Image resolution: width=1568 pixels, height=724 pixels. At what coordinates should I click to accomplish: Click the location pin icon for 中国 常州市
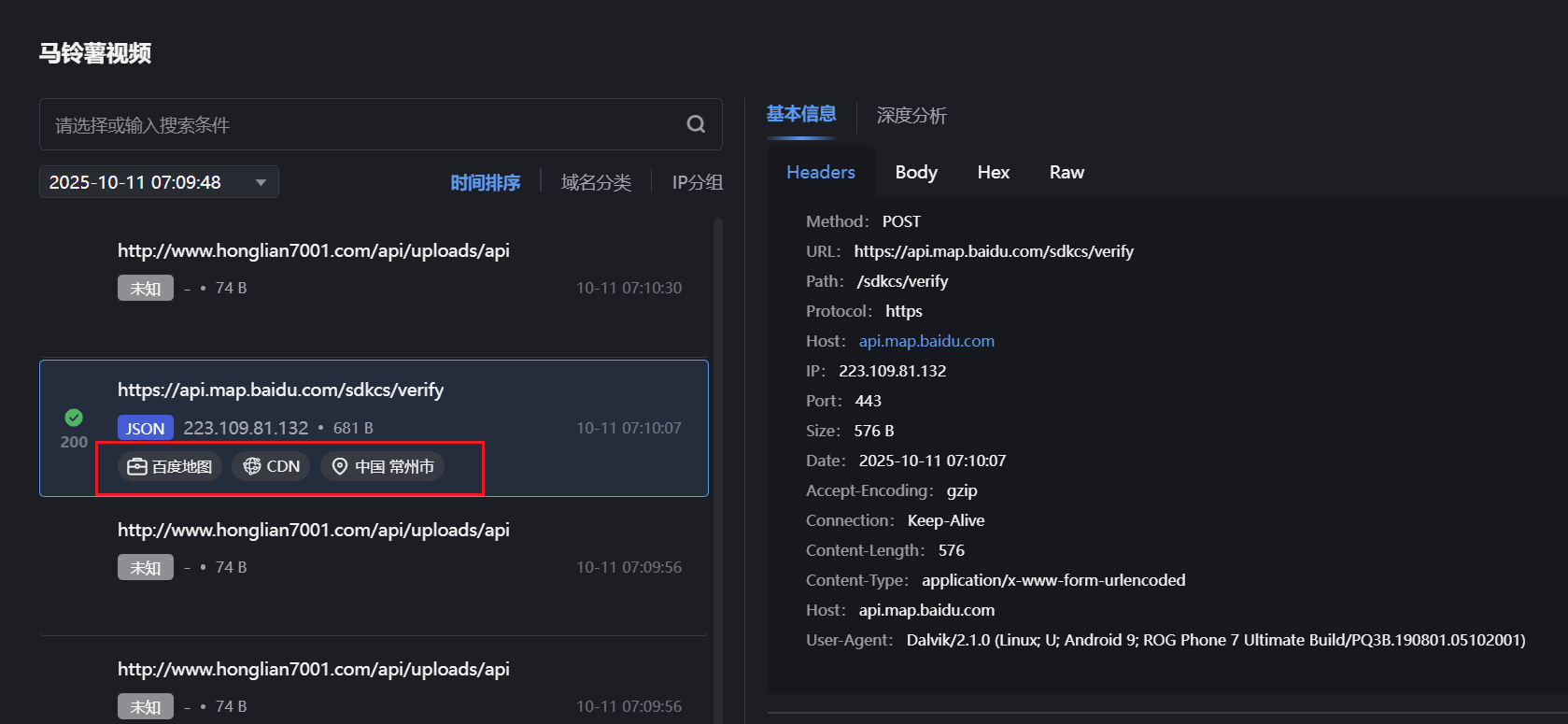pos(340,466)
